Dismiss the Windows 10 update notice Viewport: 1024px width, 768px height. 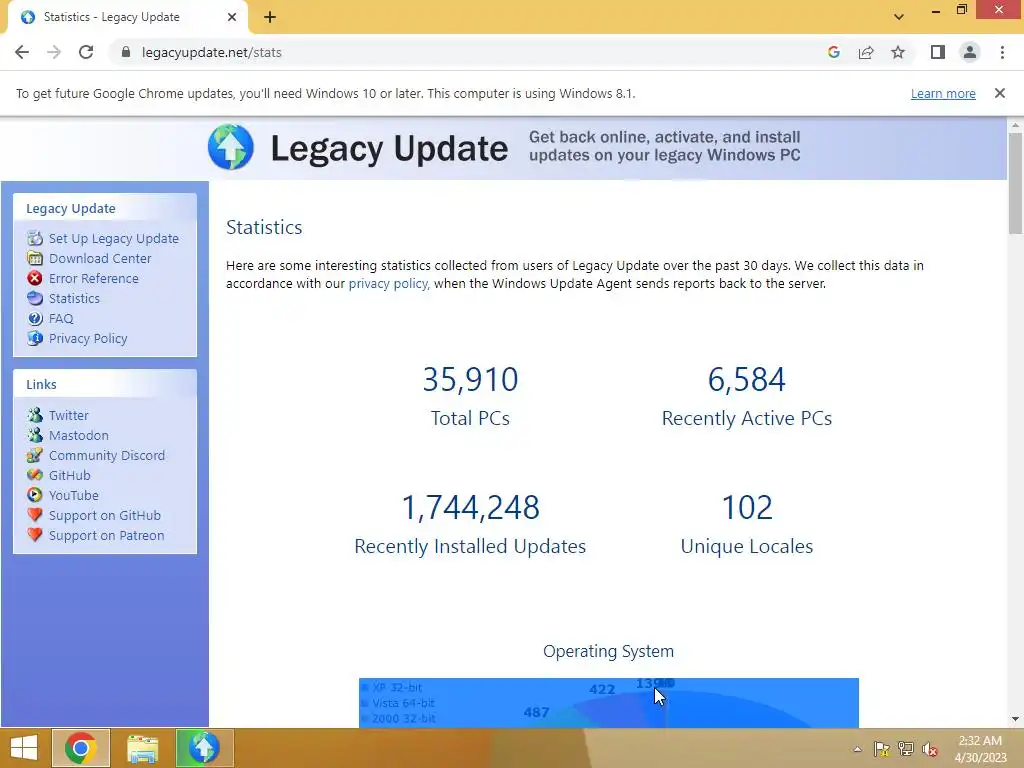[1000, 93]
